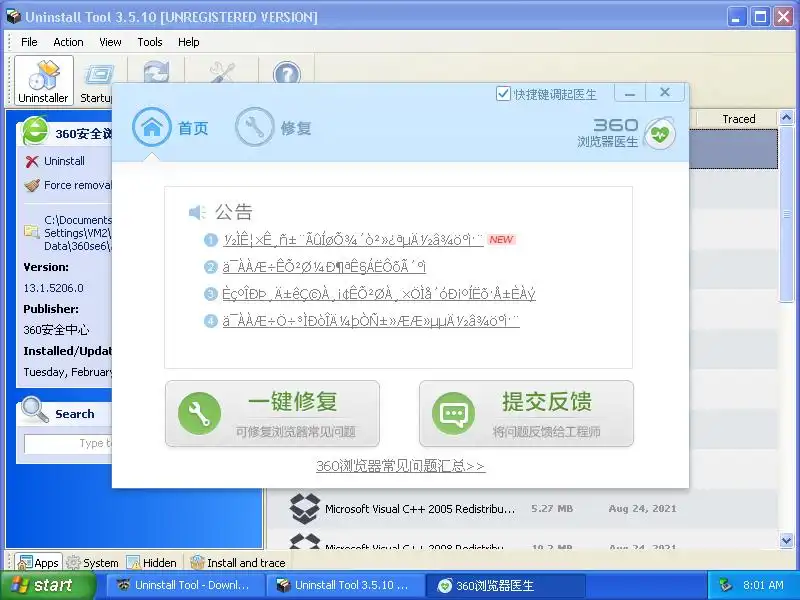The image size is (800, 600).
Task: Toggle the 快捷键调起医生 checkbox
Action: [x=503, y=94]
